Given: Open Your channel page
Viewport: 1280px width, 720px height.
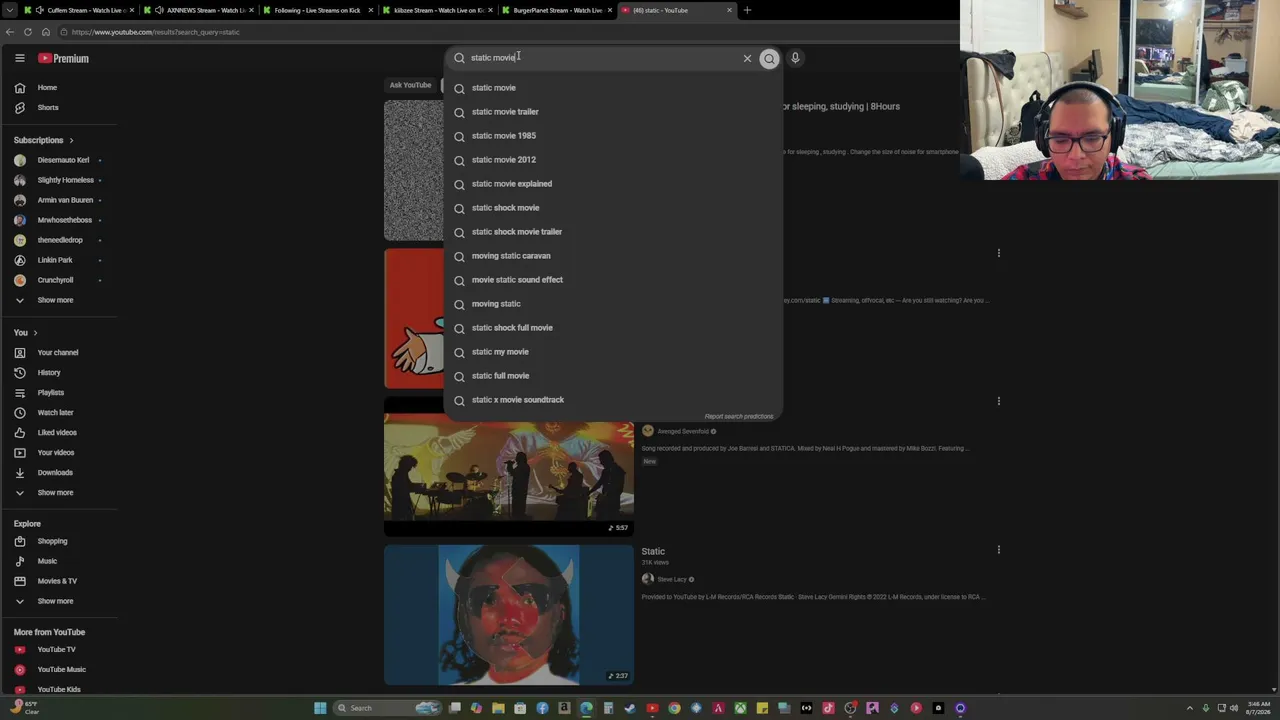Looking at the screenshot, I should click(58, 353).
